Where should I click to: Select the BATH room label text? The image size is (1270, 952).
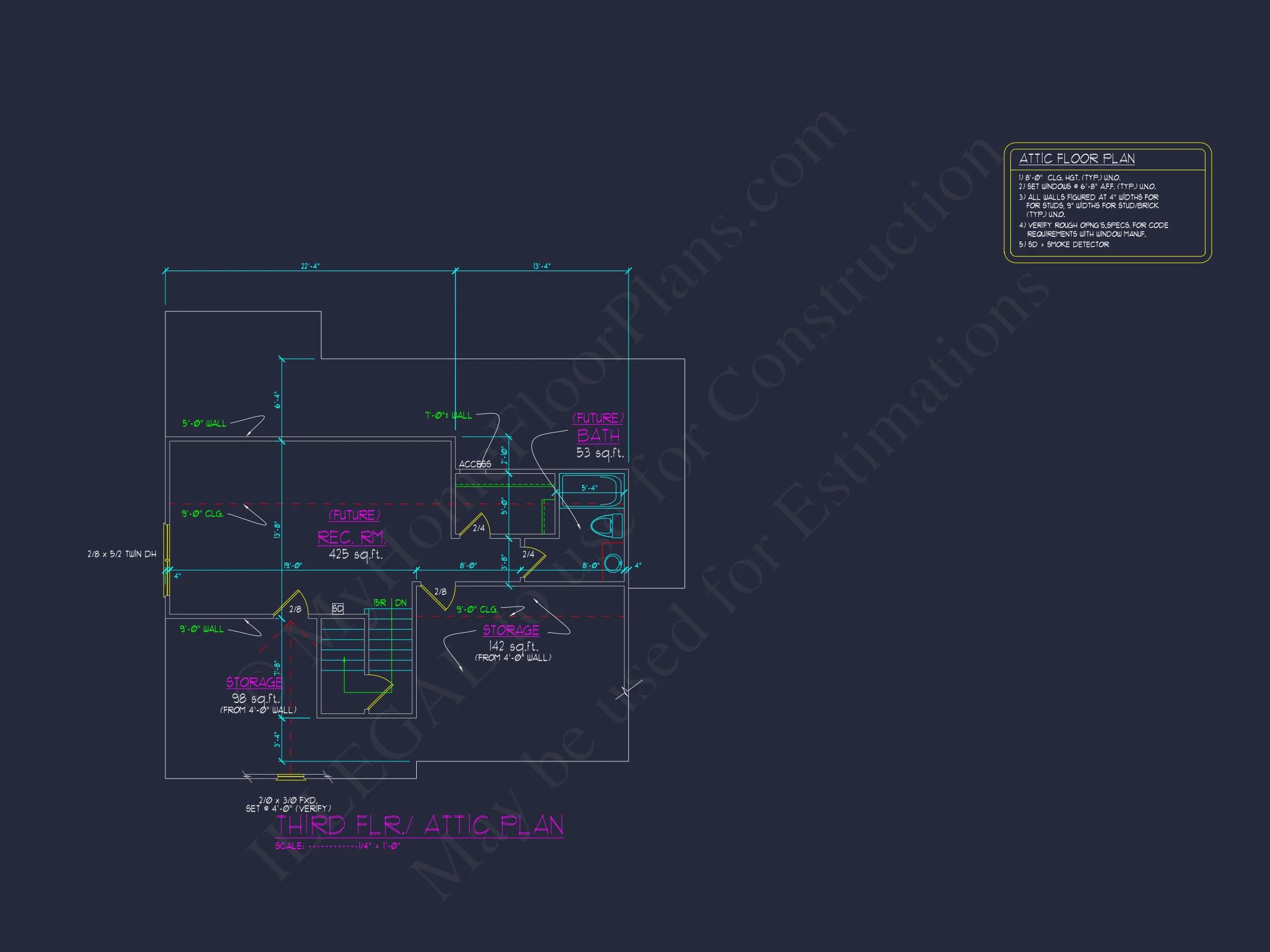coord(598,436)
